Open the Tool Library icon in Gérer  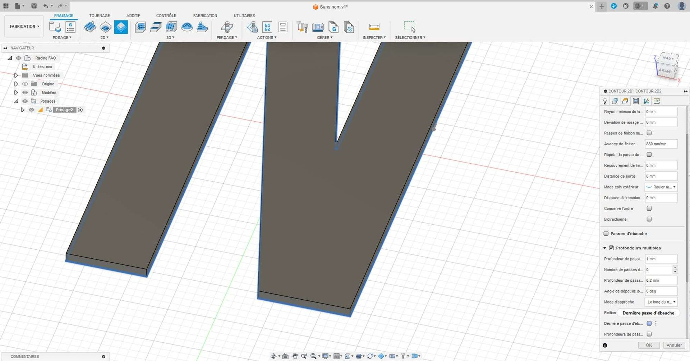point(302,27)
